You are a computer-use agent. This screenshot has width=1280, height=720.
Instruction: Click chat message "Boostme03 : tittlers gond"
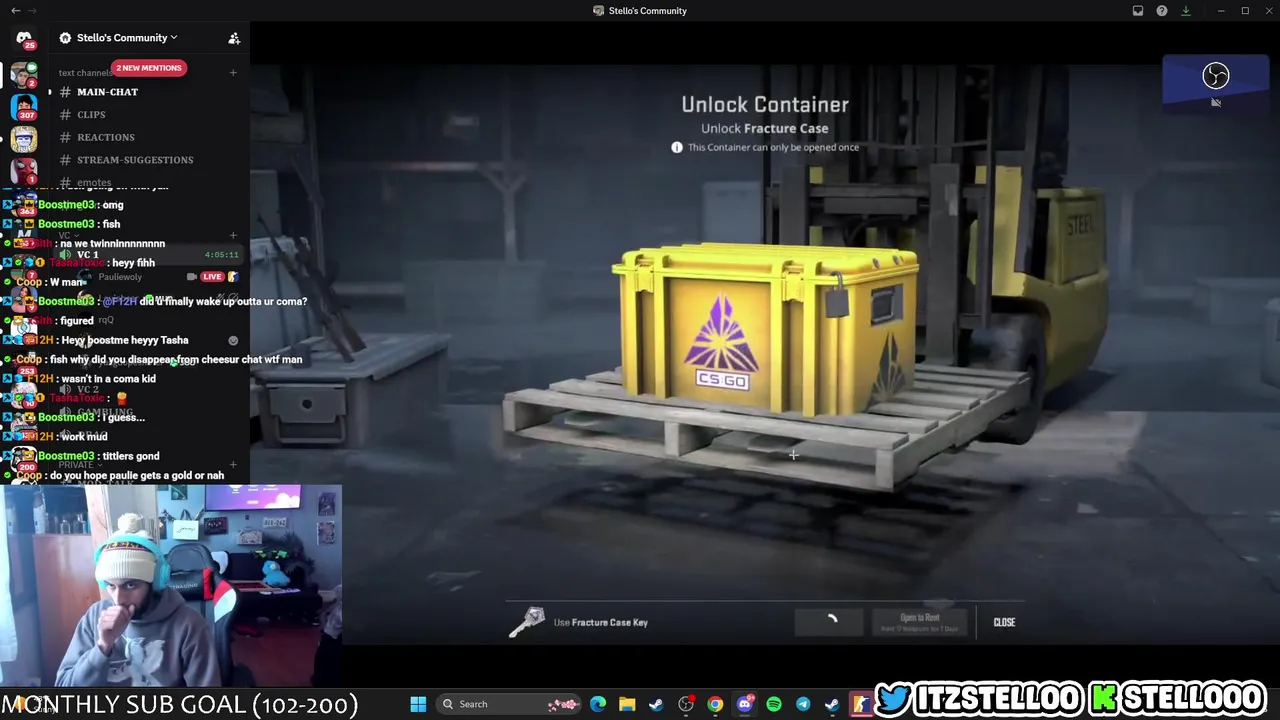pos(99,456)
